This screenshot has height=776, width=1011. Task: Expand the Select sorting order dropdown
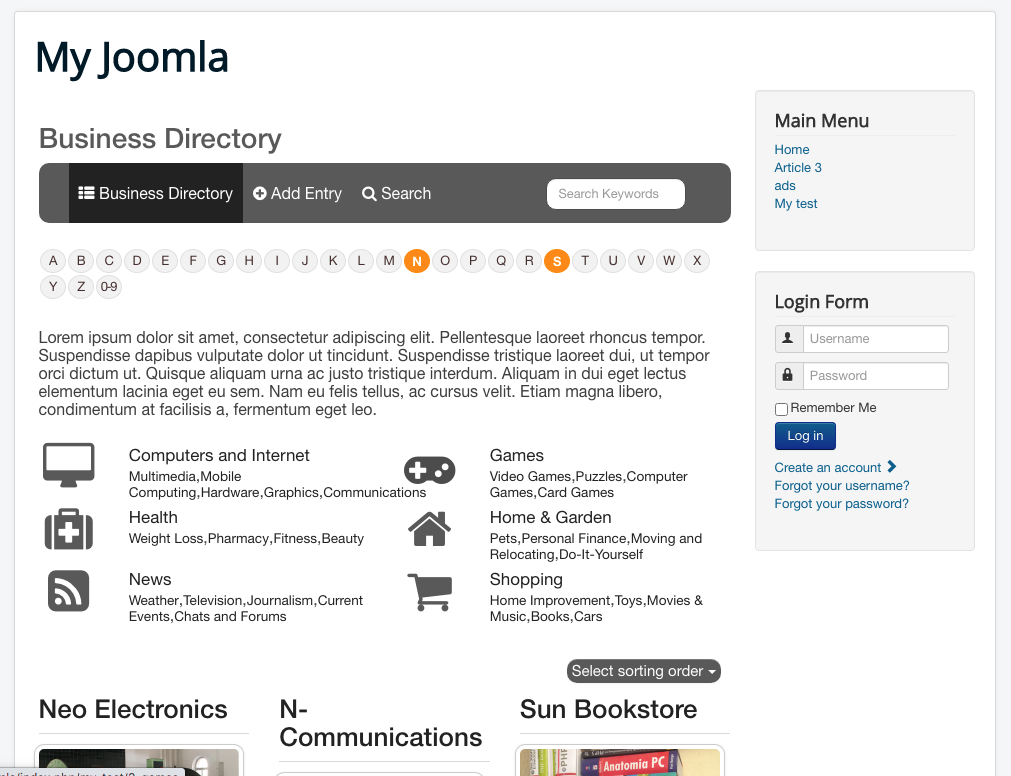coord(643,671)
